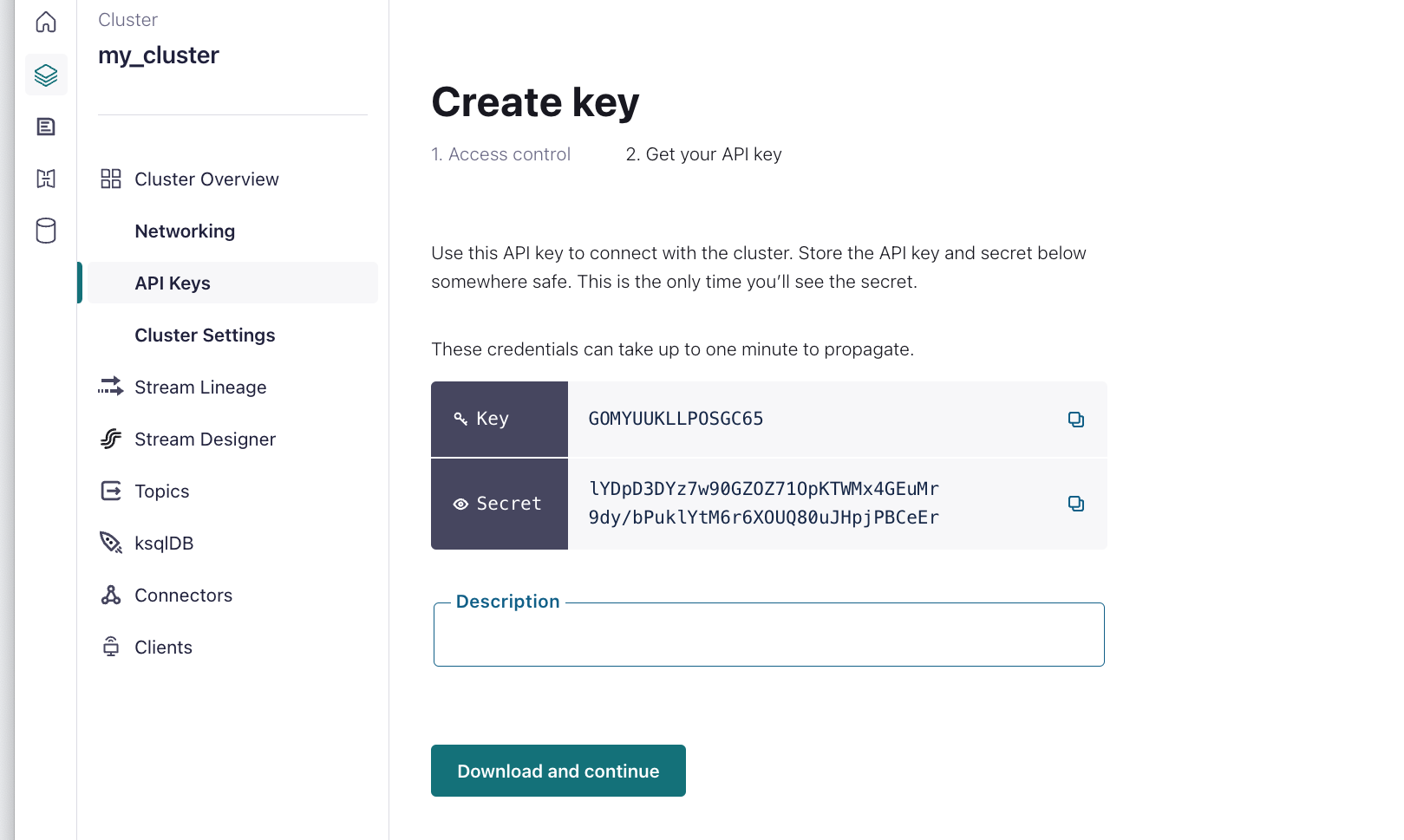Image resolution: width=1404 pixels, height=840 pixels.
Task: Copy the secret value
Action: (1076, 503)
